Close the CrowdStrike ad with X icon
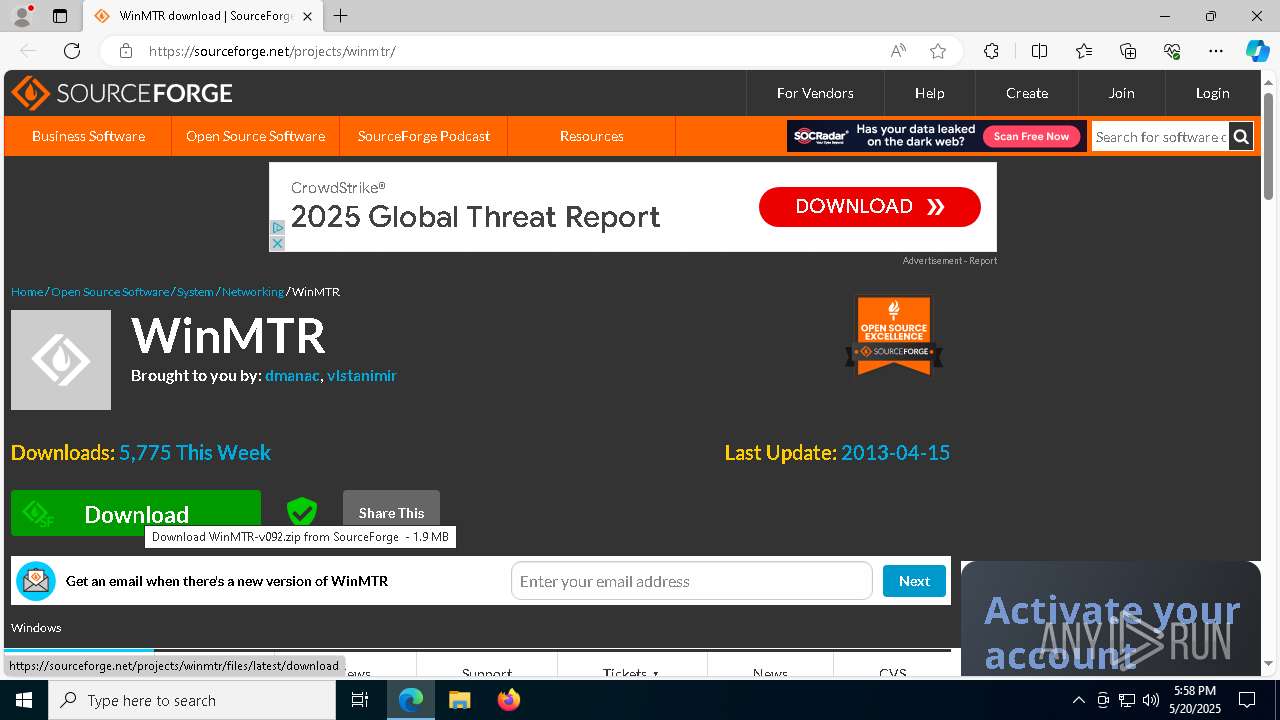Screen dimensions: 1280x720 click(x=277, y=243)
